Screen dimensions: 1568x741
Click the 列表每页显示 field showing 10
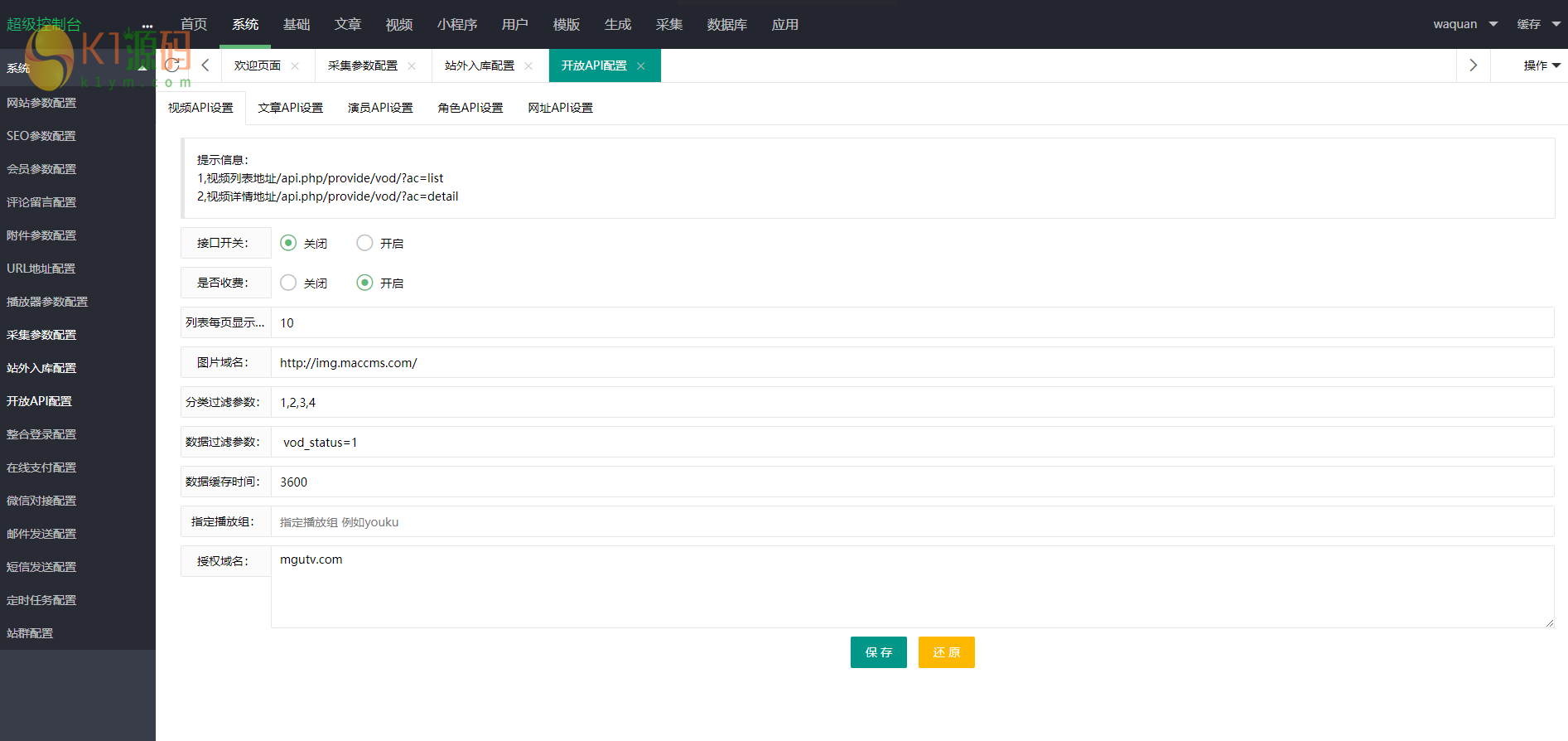(x=913, y=322)
